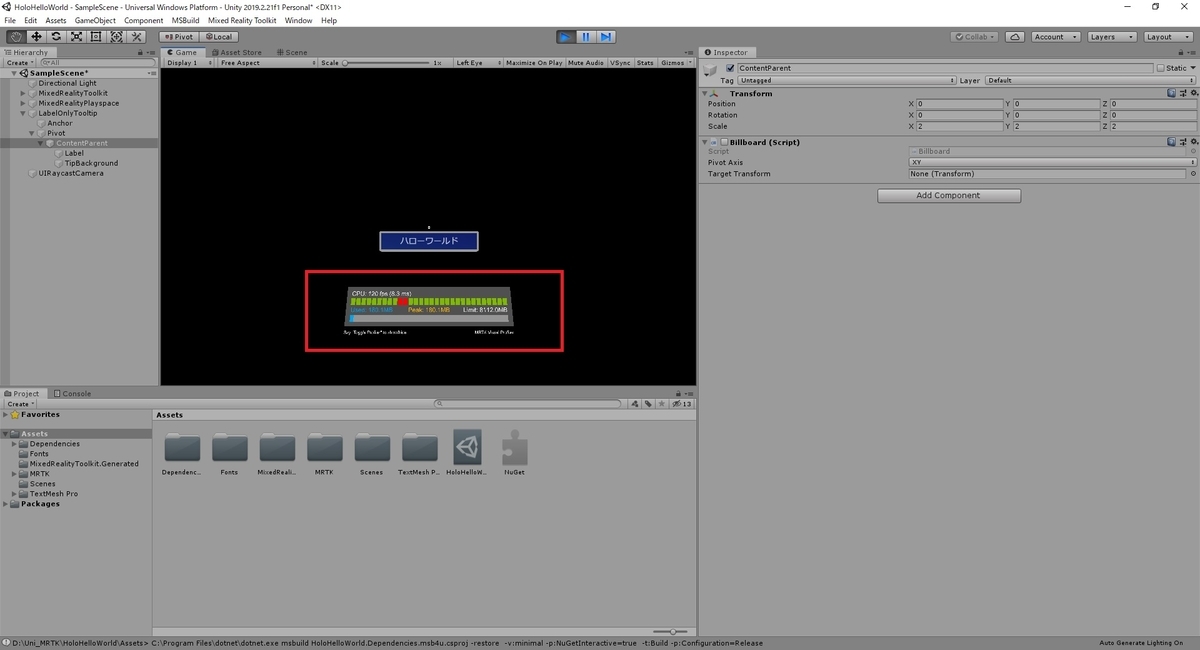
Task: Open the Component menu
Action: (x=143, y=20)
